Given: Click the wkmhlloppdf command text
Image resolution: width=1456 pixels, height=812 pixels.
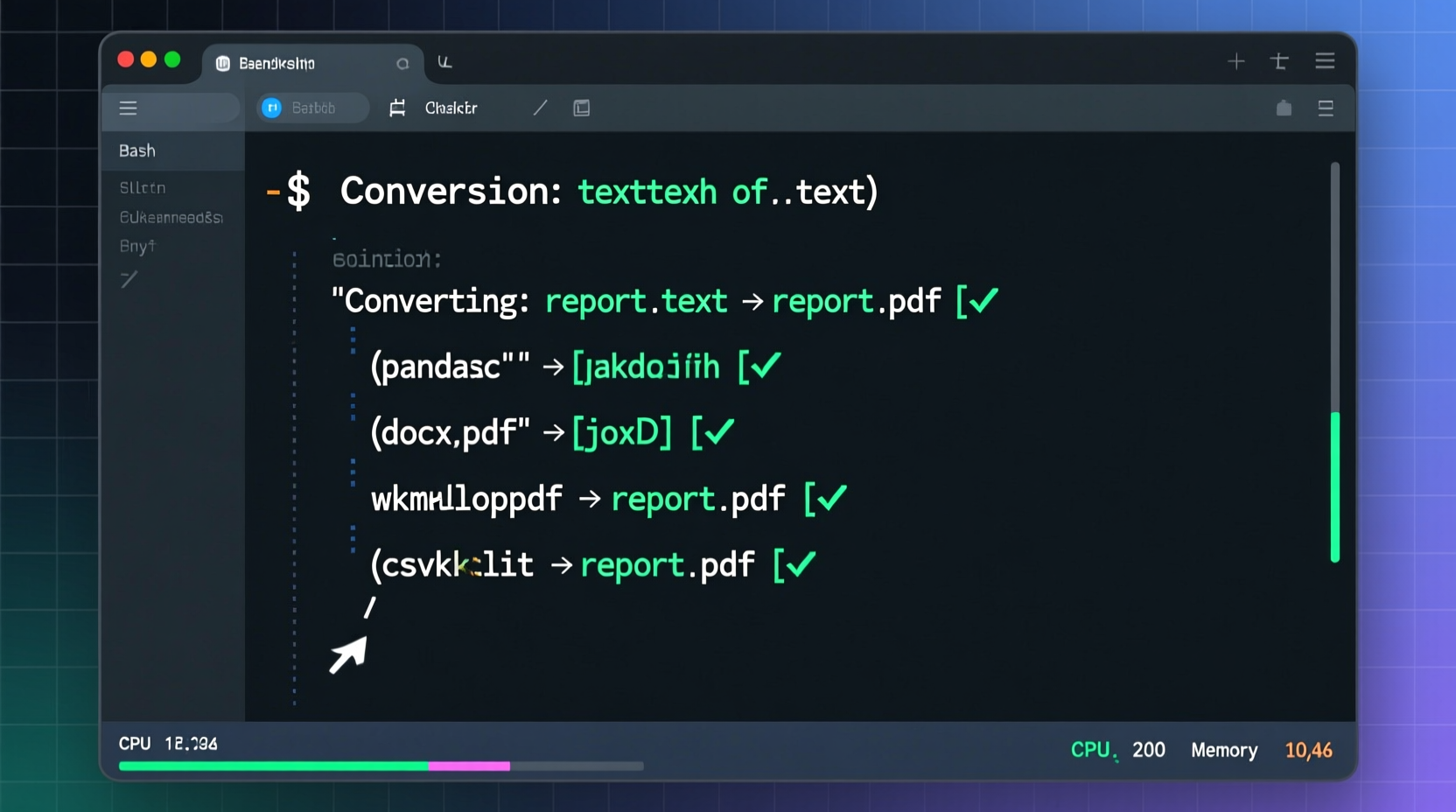Looking at the screenshot, I should pyautogui.click(x=466, y=499).
